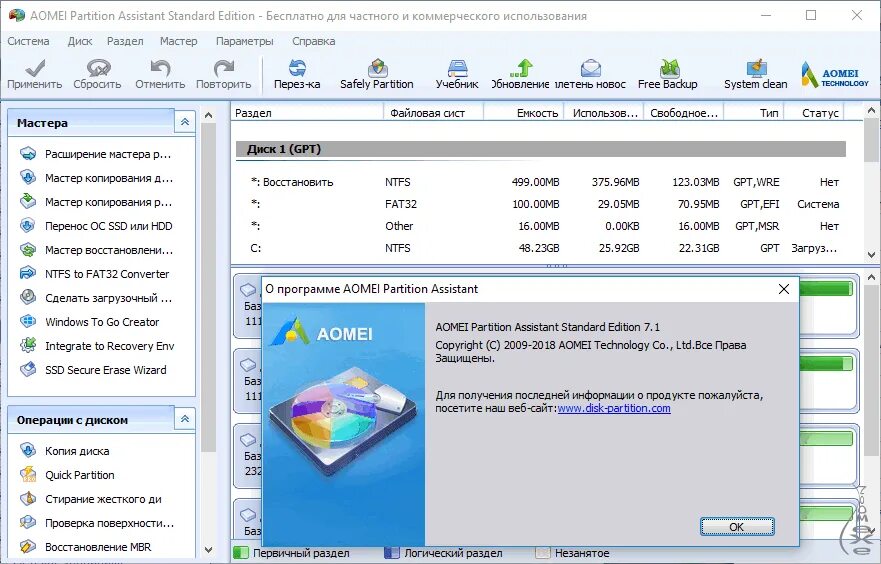
Task: Open the Диск menu
Action: 80,41
